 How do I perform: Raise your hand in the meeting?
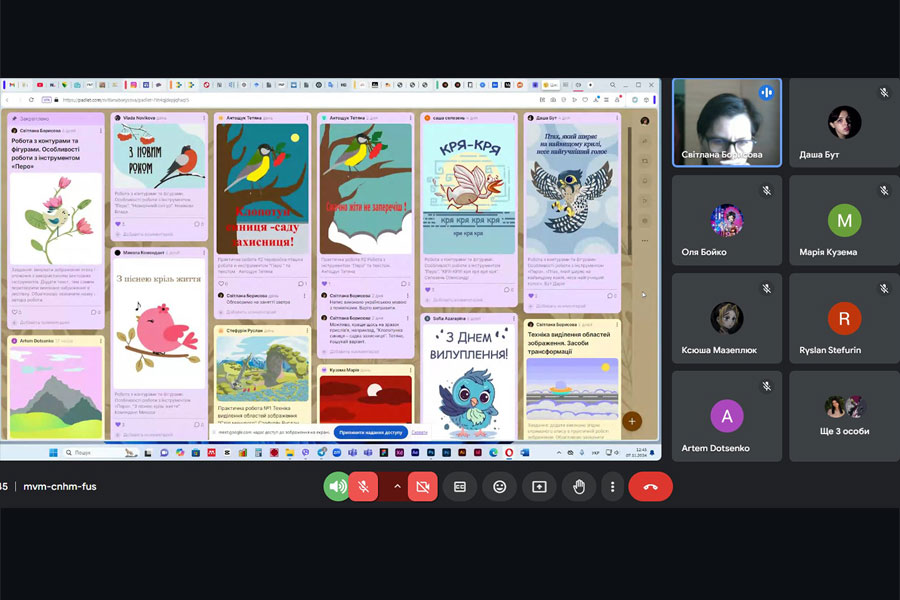578,487
